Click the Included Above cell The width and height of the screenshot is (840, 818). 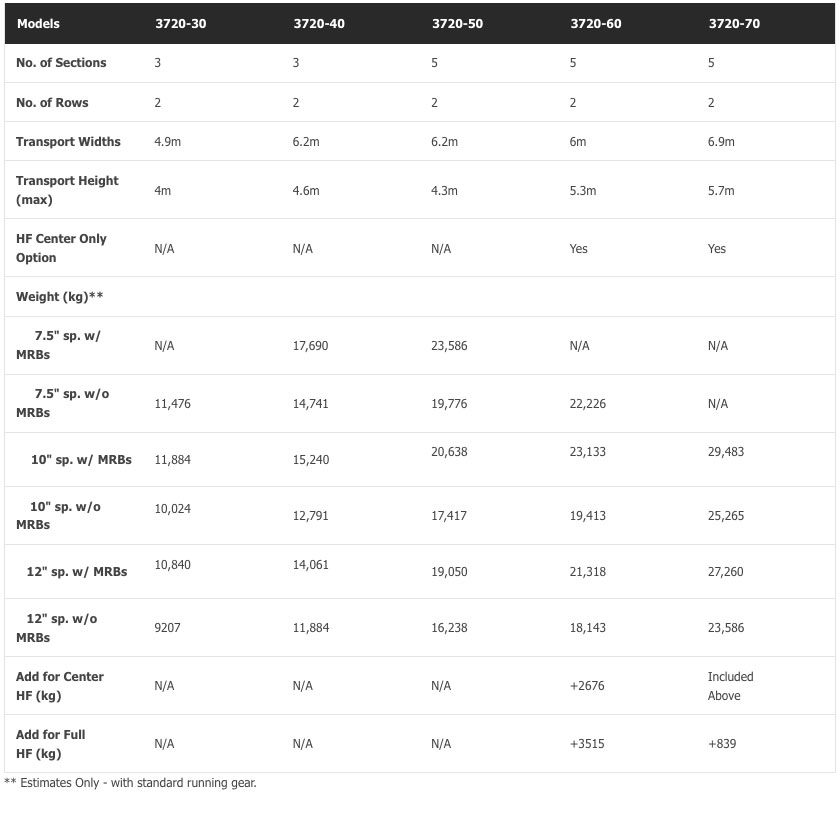point(730,686)
